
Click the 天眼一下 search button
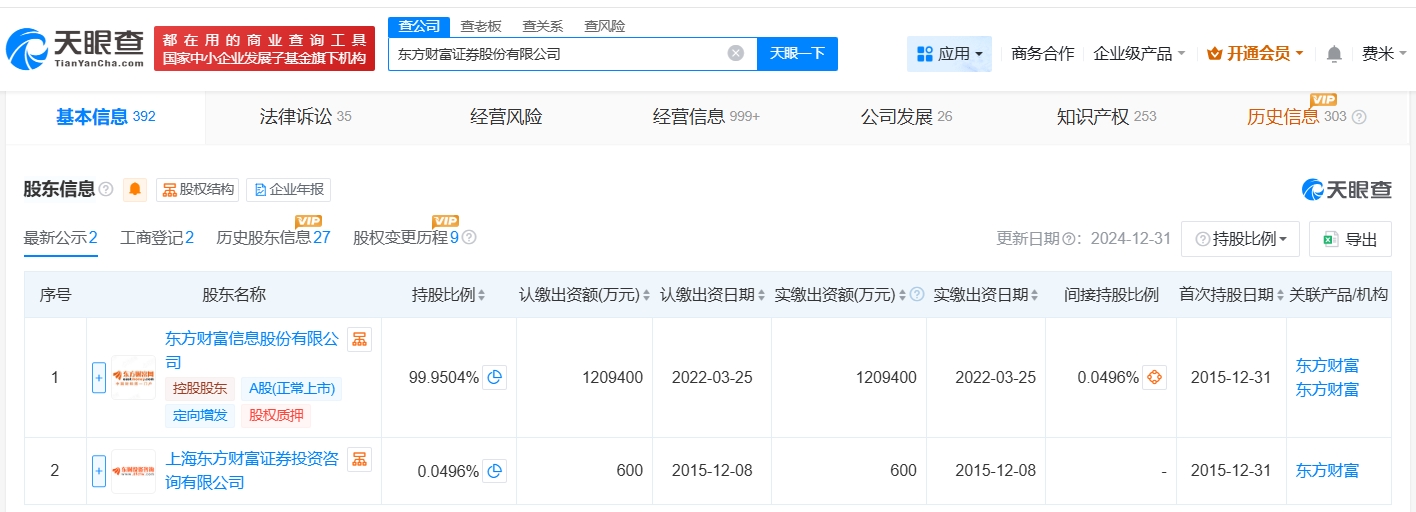point(797,54)
